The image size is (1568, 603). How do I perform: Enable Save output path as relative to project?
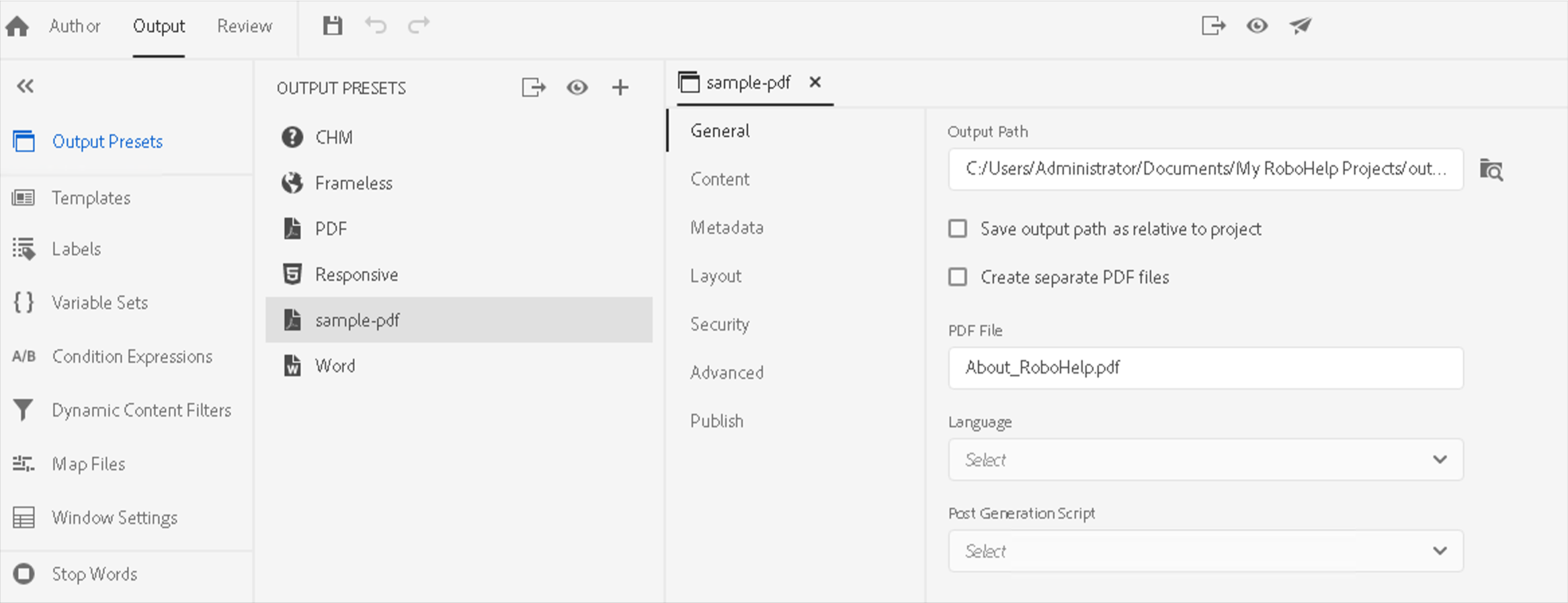958,229
